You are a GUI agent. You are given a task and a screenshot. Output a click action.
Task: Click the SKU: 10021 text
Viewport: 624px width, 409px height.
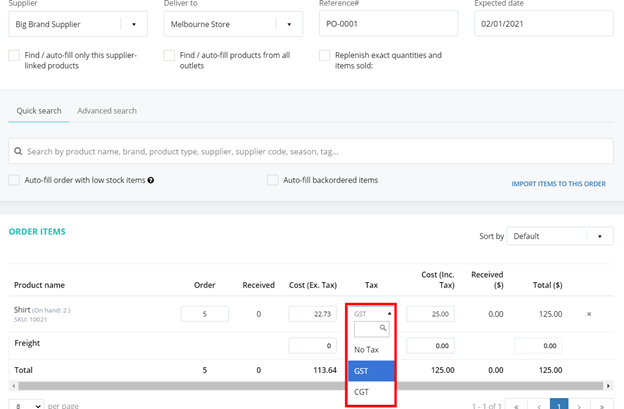(x=30, y=319)
